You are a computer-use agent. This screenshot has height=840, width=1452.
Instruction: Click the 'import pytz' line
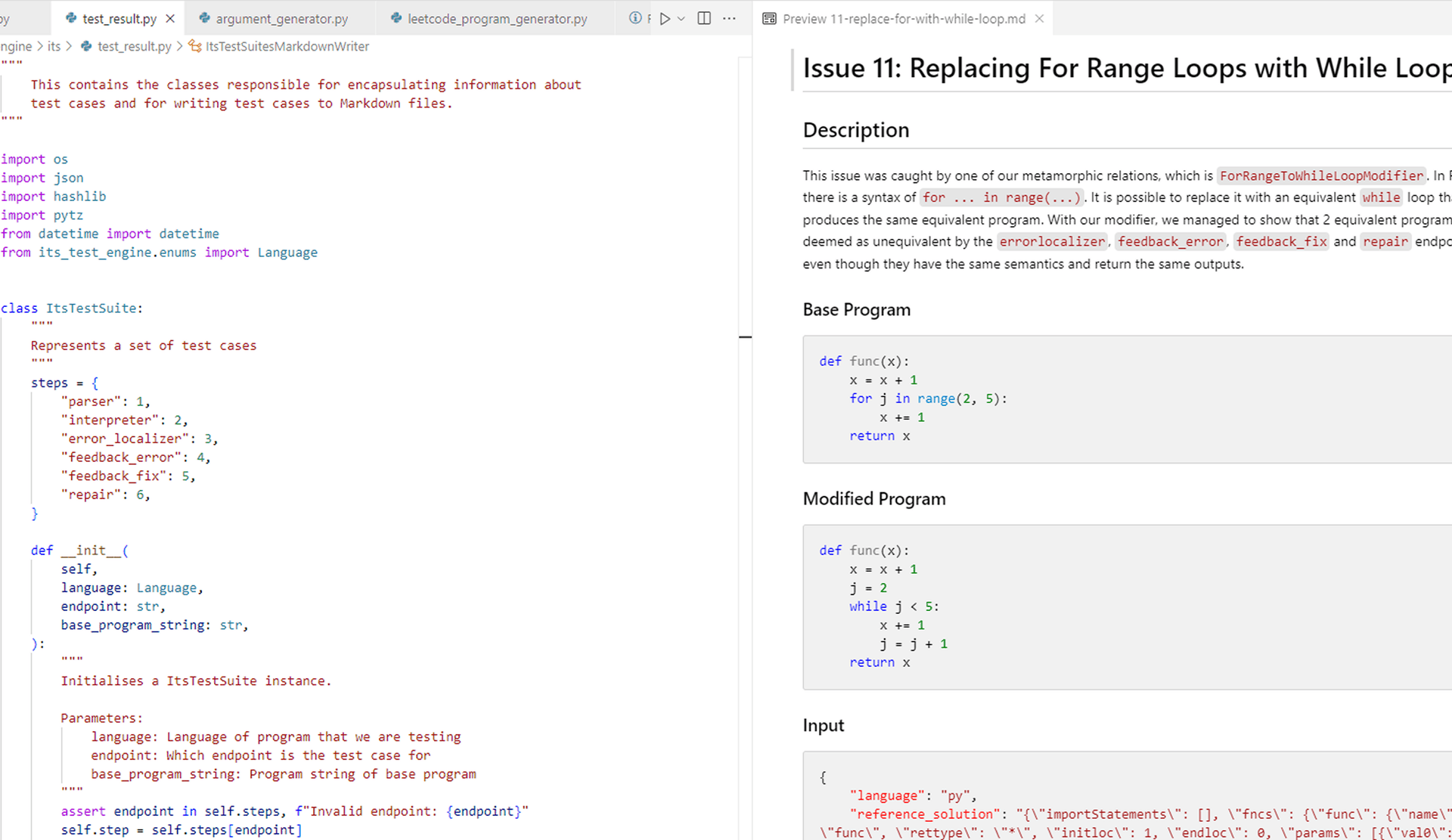[42, 215]
